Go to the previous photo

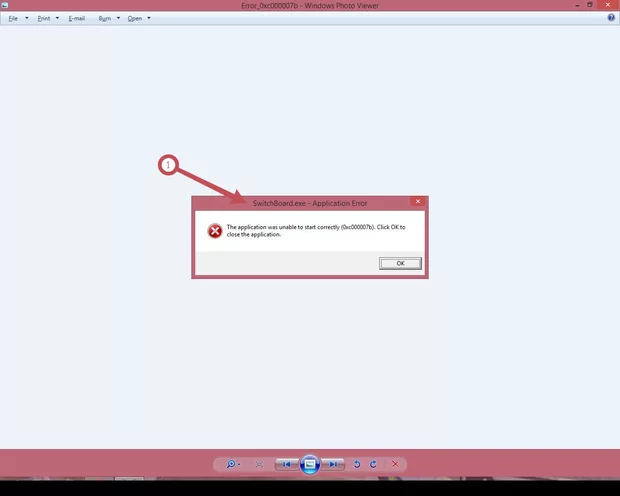[x=287, y=464]
